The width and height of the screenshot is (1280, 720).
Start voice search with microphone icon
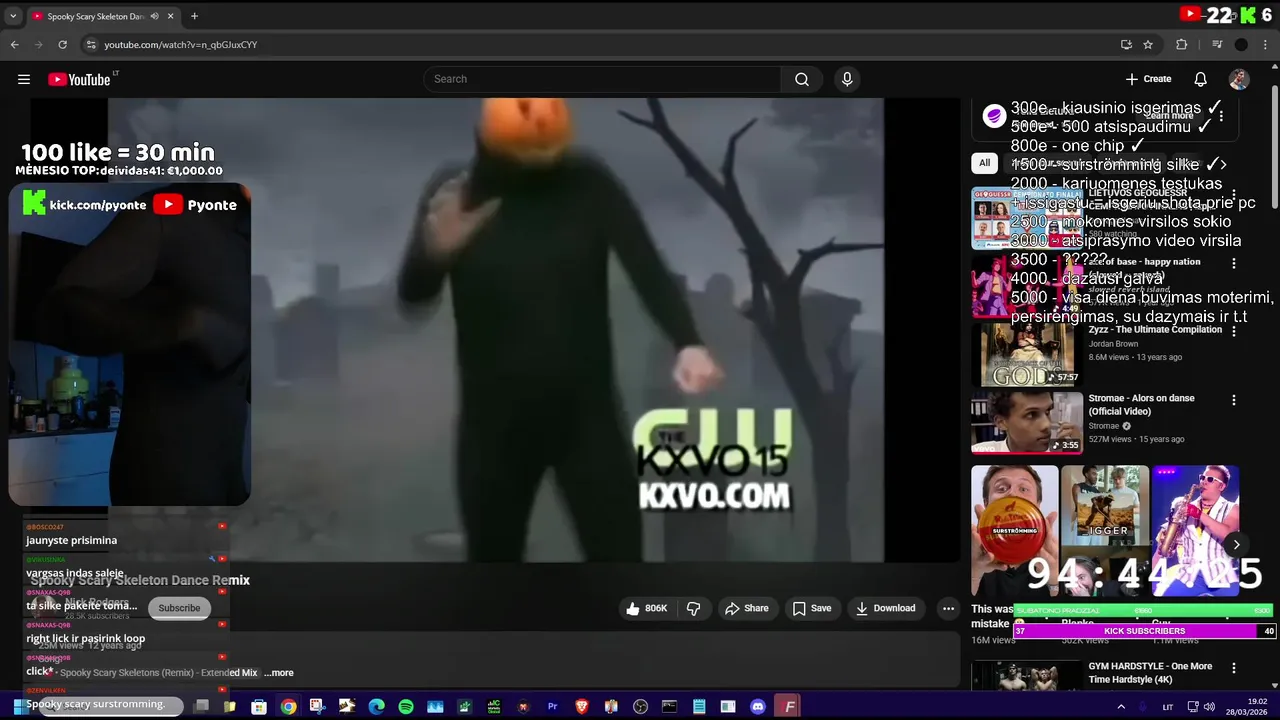(x=847, y=79)
